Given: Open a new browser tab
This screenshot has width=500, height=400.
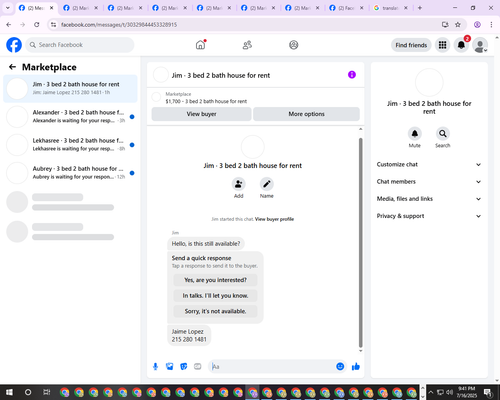Looking at the screenshot, I should click(x=420, y=8).
